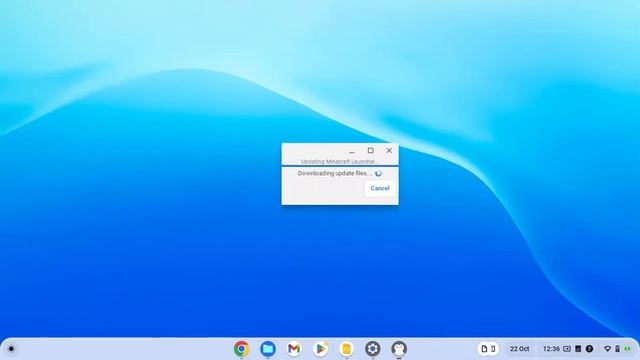640x360 pixels.
Task: Open quick settings from the 12:36 clock
Action: point(551,349)
